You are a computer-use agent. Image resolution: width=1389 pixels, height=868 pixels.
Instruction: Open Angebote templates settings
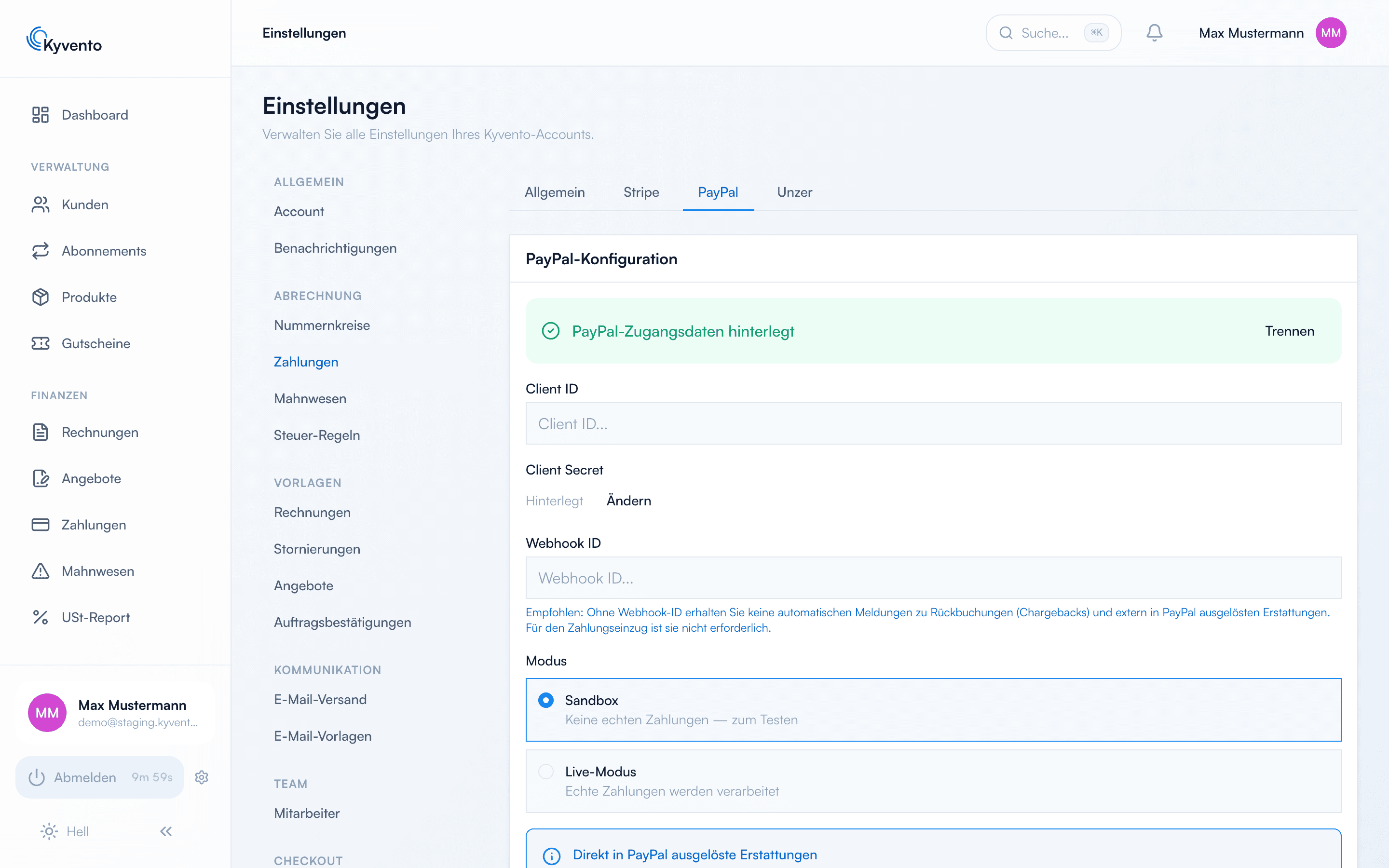[304, 585]
